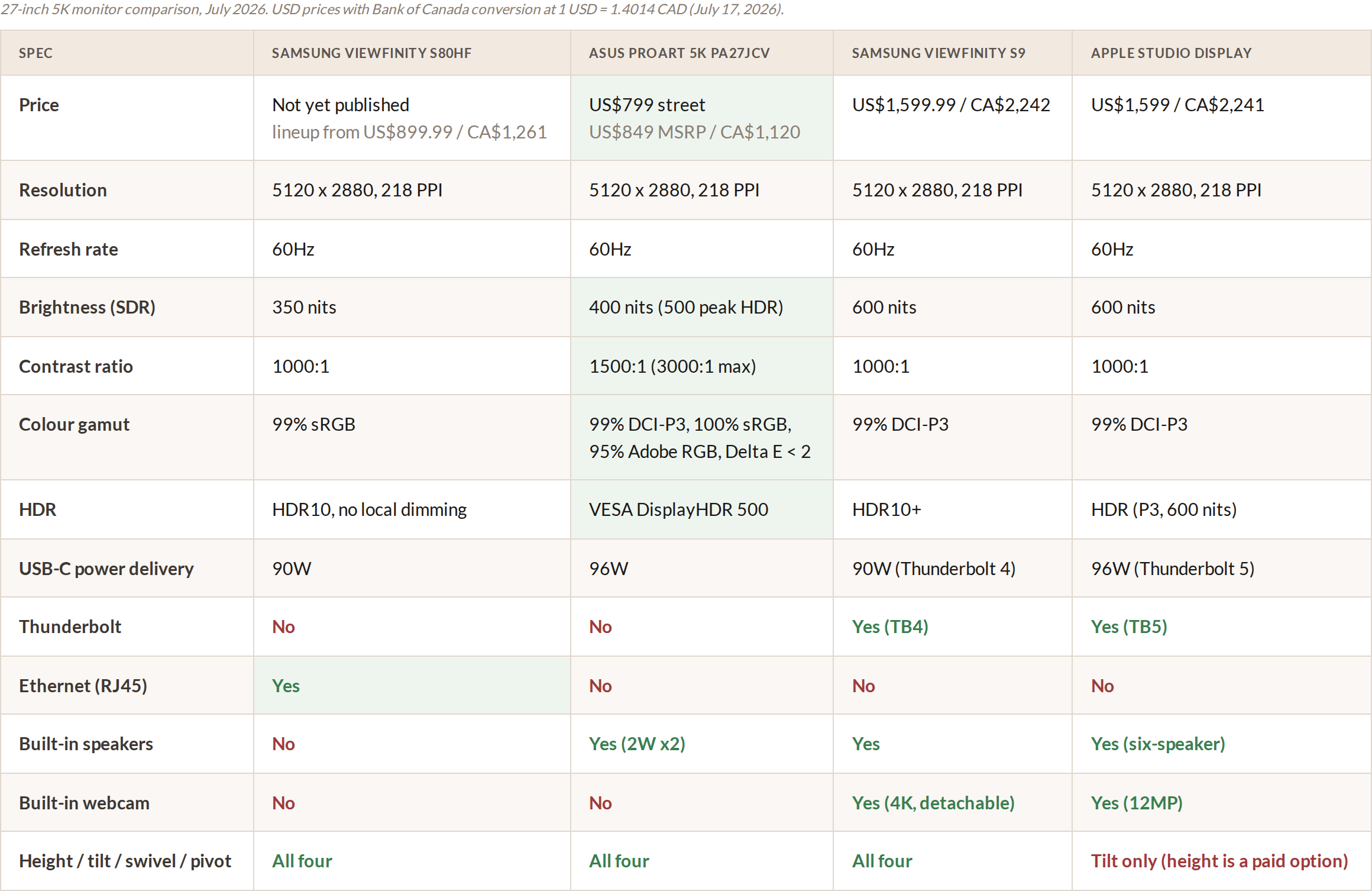Viewport: 1372px width, 891px height.
Task: Select the 'Thunderbolt' row label
Action: tap(70, 627)
